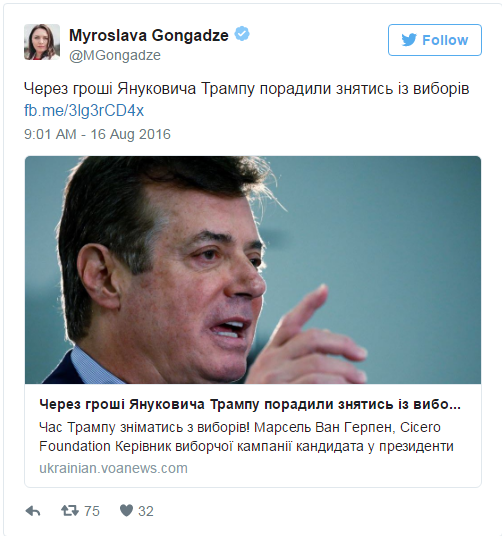This screenshot has height=536, width=502.
Task: Click the reply arrow icon
Action: click(33, 511)
